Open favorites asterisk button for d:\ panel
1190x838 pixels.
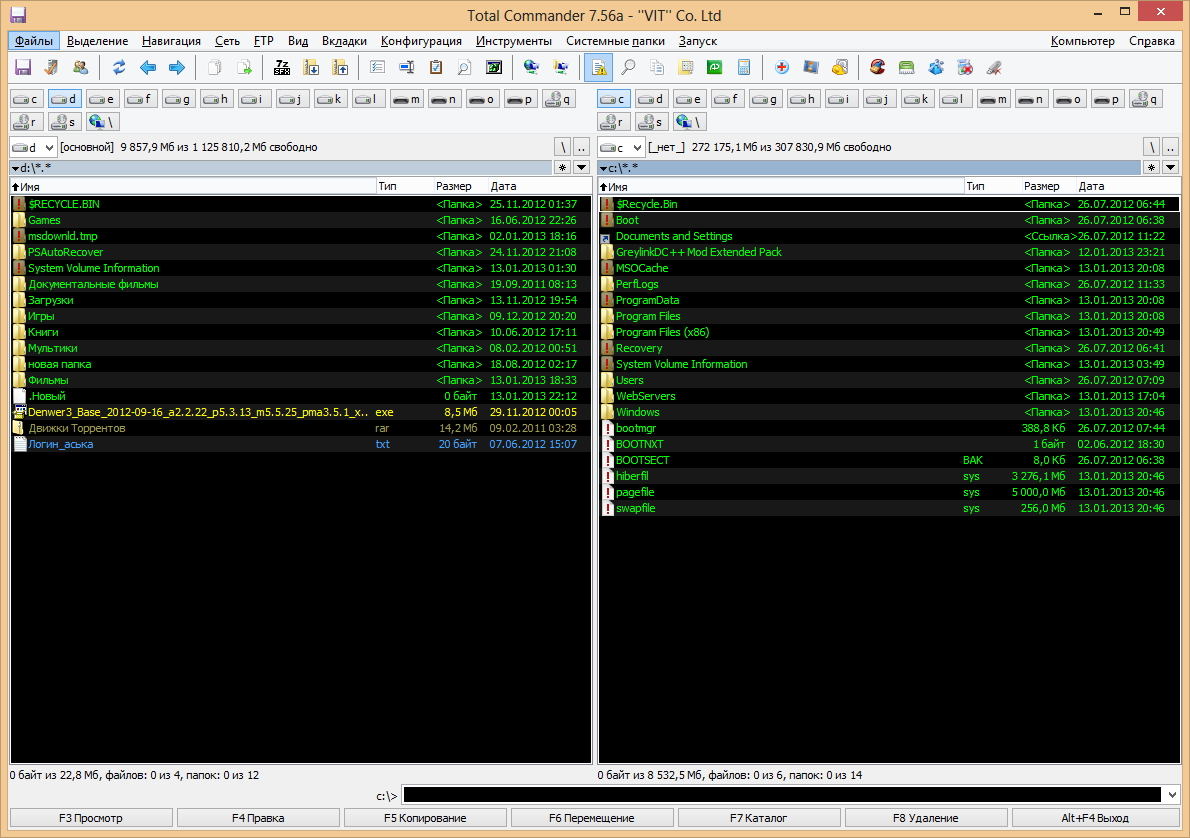(562, 168)
